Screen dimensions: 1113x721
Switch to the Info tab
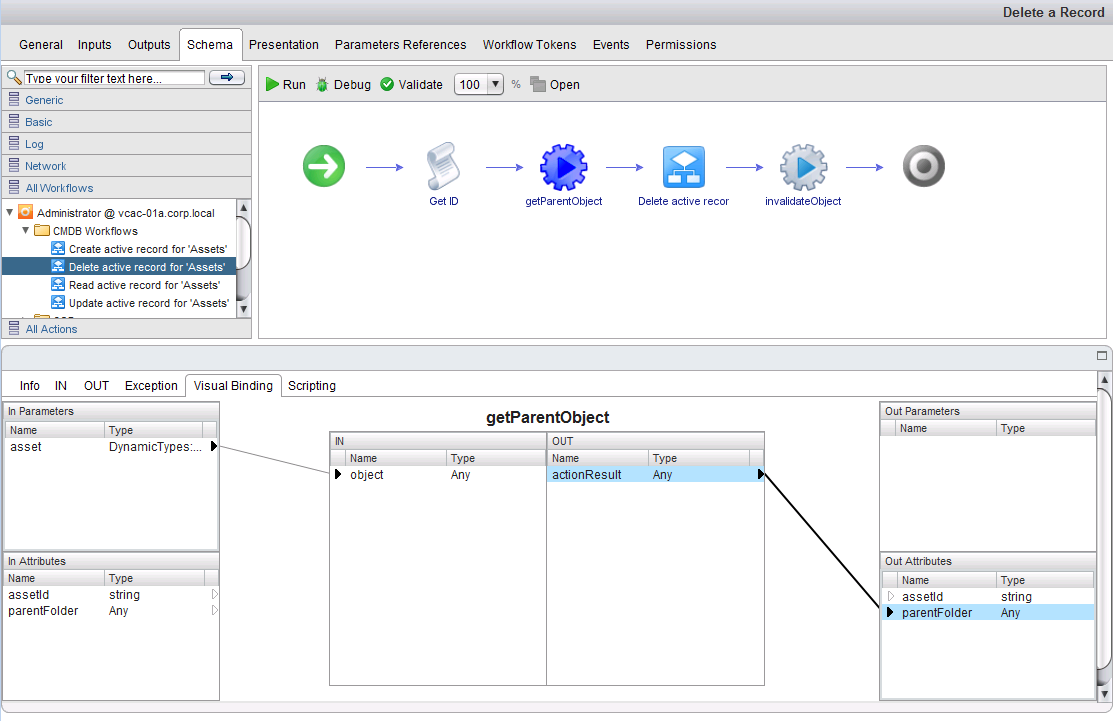pos(29,385)
